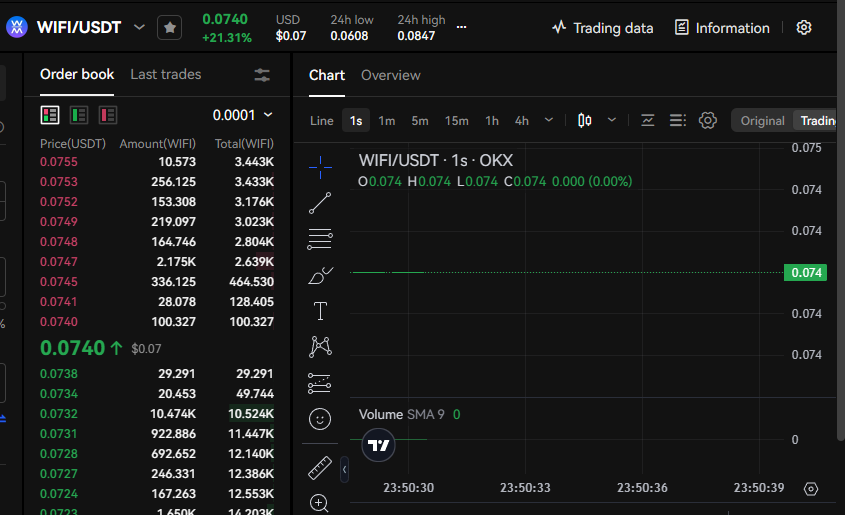Select the 1s interval
The image size is (845, 515).
[x=356, y=121]
